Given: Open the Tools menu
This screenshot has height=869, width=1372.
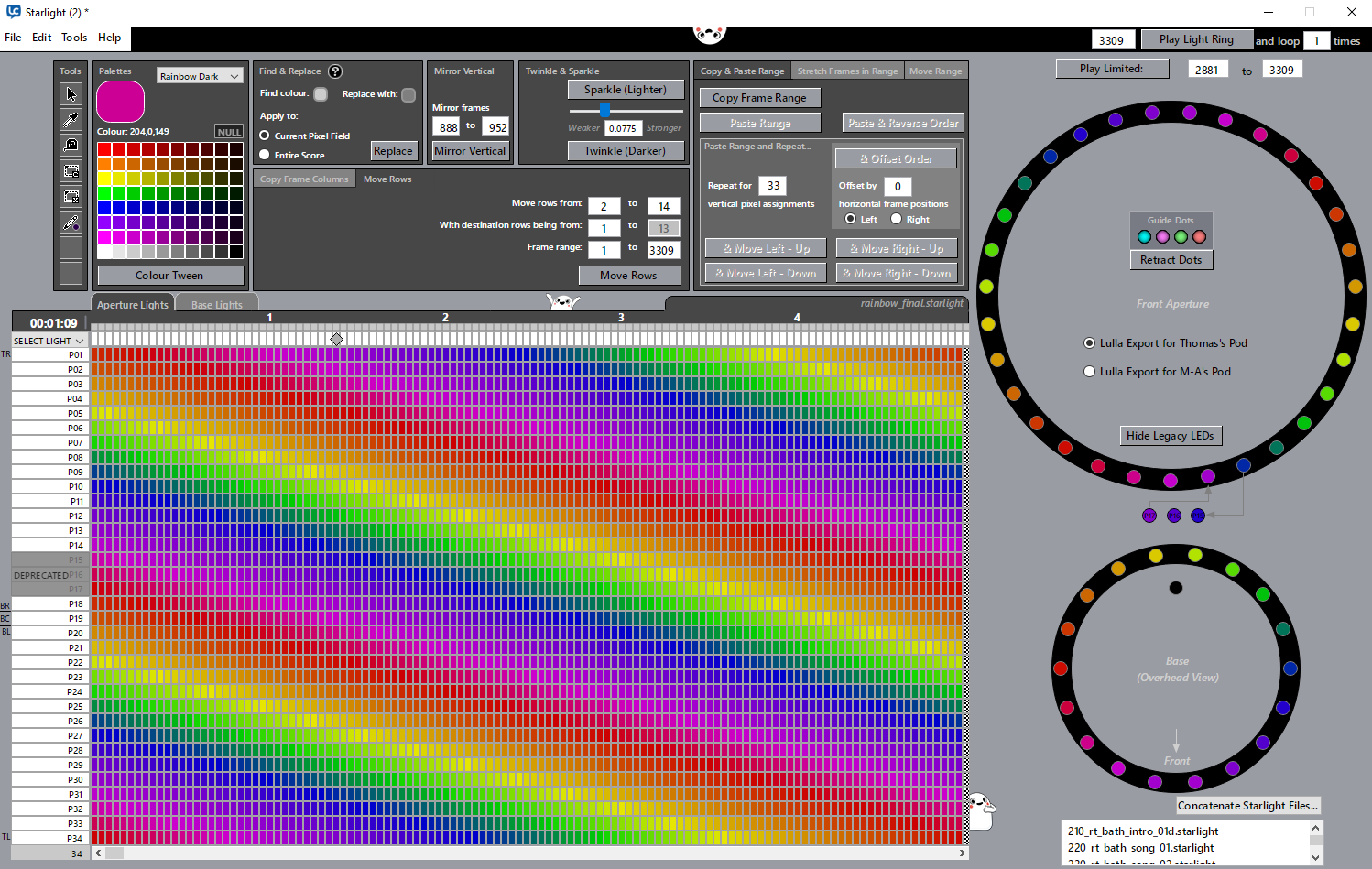Looking at the screenshot, I should coord(74,38).
